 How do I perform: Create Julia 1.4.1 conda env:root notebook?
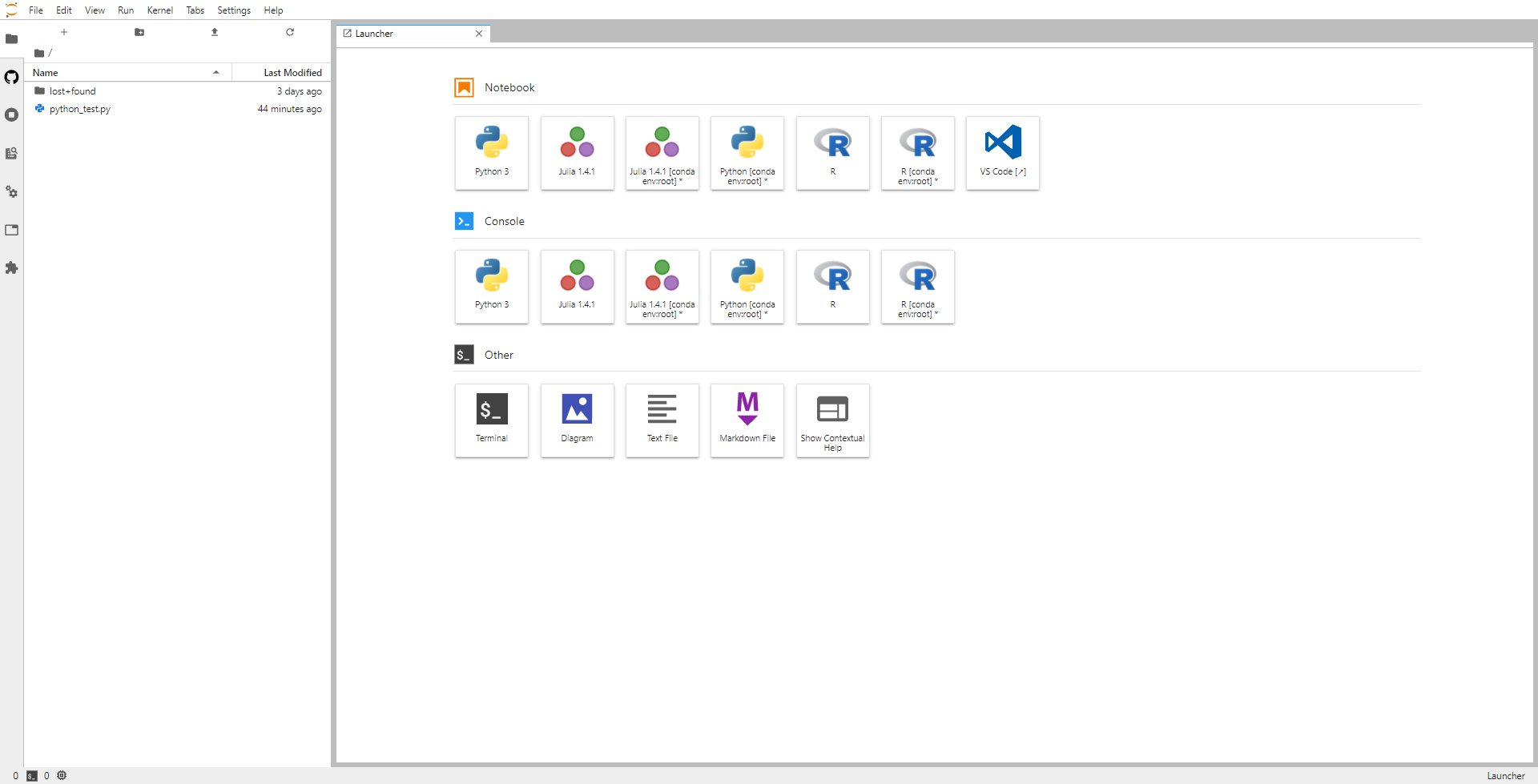click(662, 153)
